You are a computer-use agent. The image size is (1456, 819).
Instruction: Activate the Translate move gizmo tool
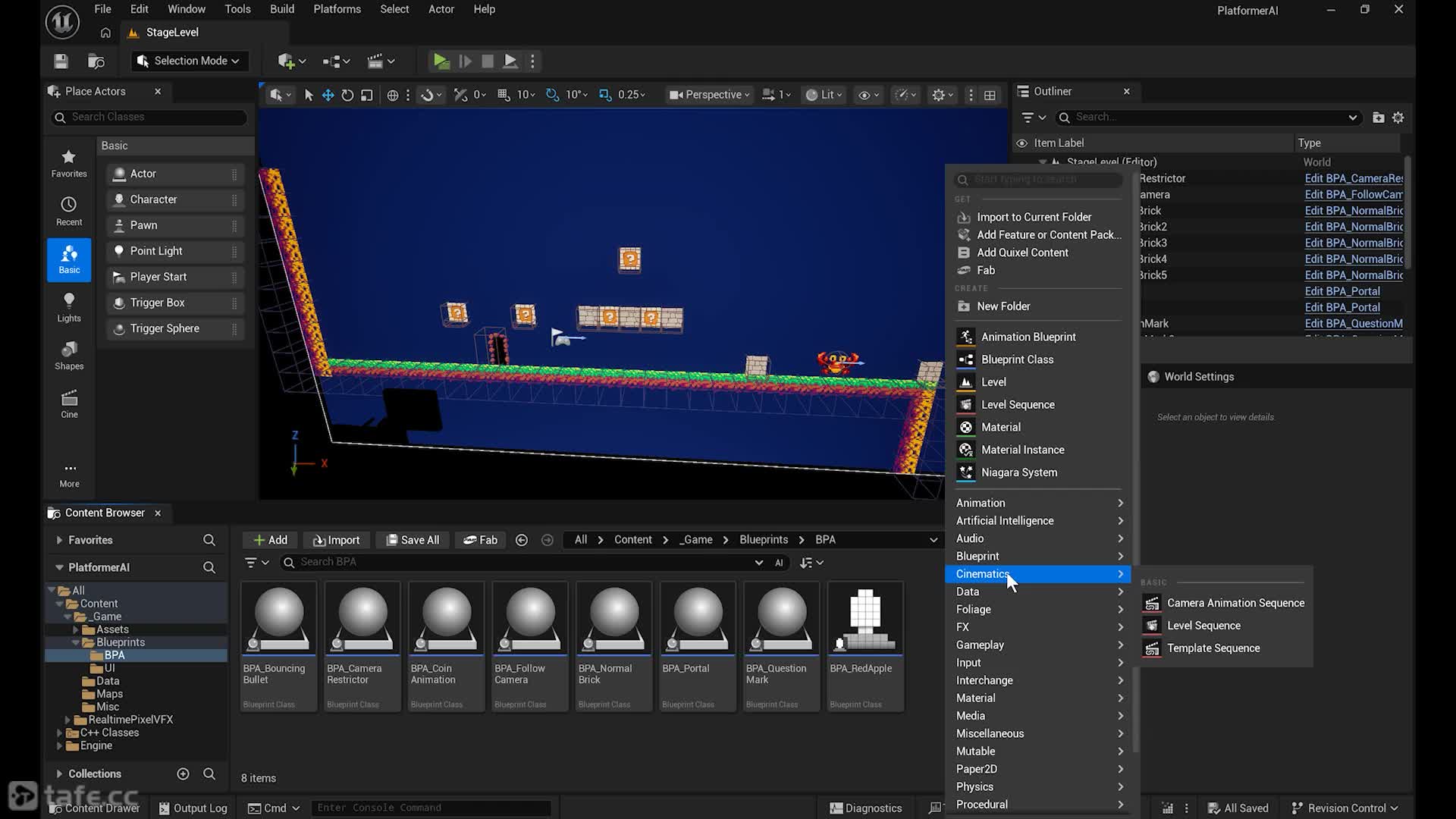click(328, 95)
